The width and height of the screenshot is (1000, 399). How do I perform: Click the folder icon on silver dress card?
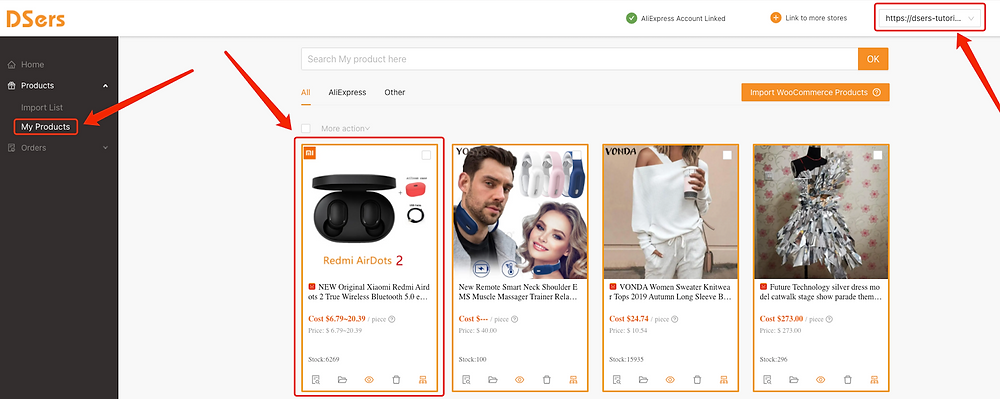[794, 379]
